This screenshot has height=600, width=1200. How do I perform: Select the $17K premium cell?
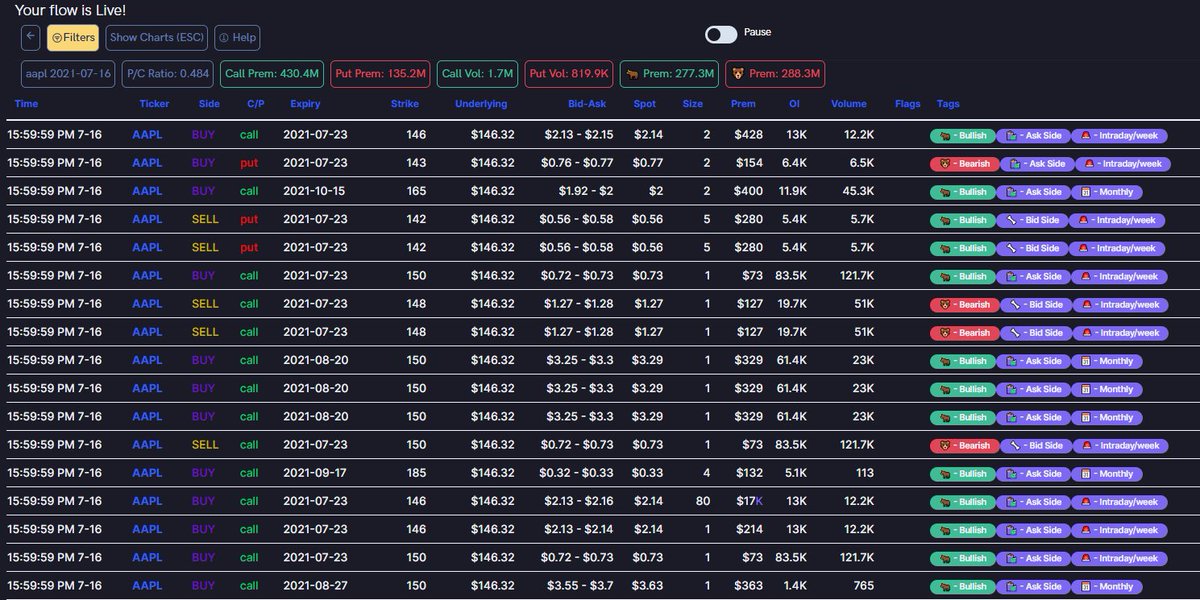tap(749, 501)
